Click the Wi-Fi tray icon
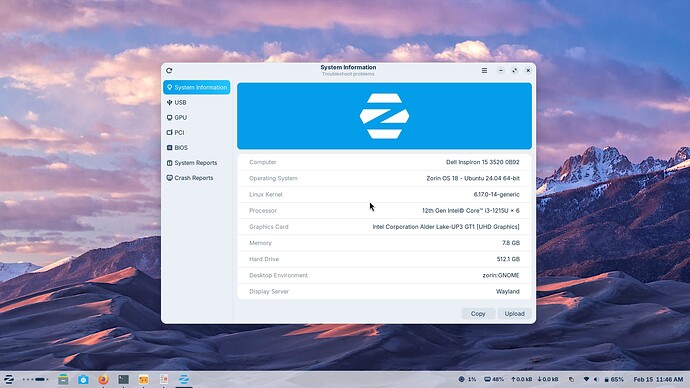 click(586, 379)
